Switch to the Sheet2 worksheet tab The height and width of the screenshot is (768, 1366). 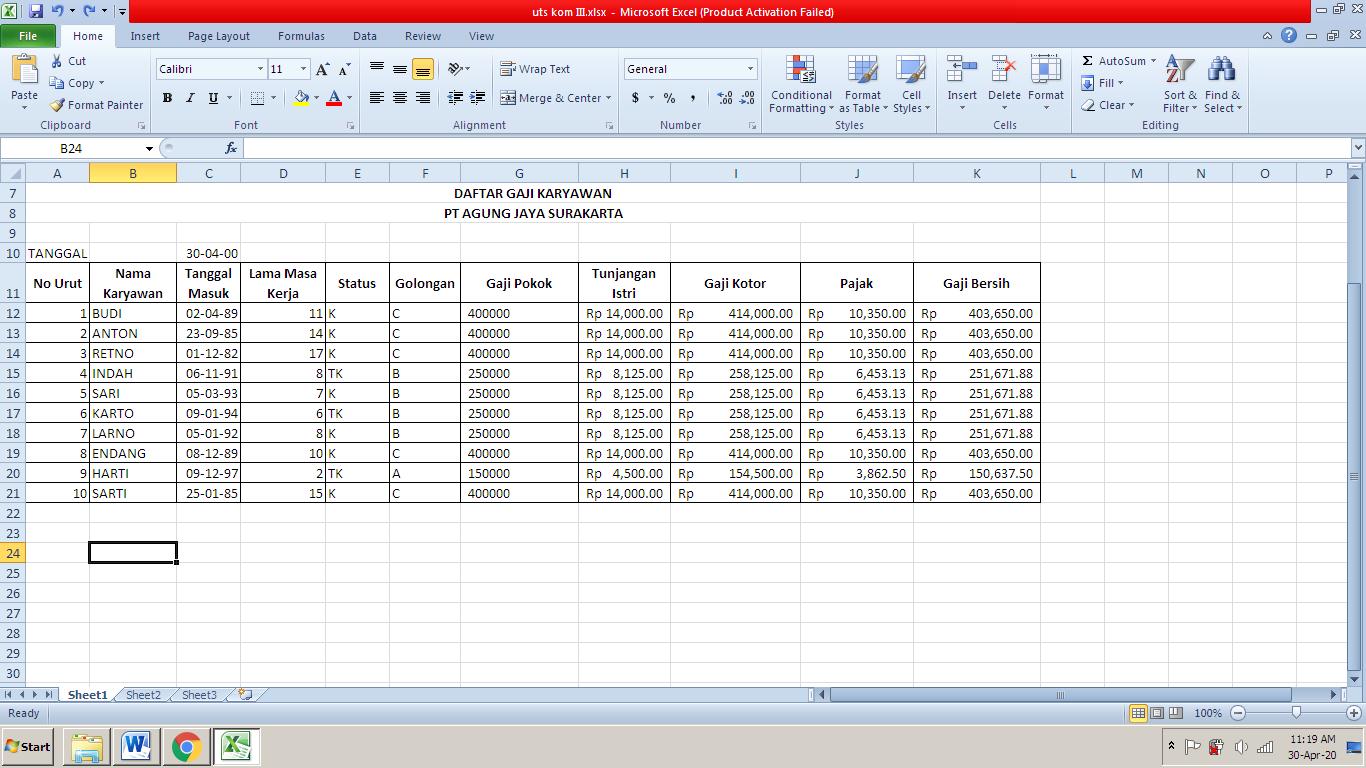143,695
